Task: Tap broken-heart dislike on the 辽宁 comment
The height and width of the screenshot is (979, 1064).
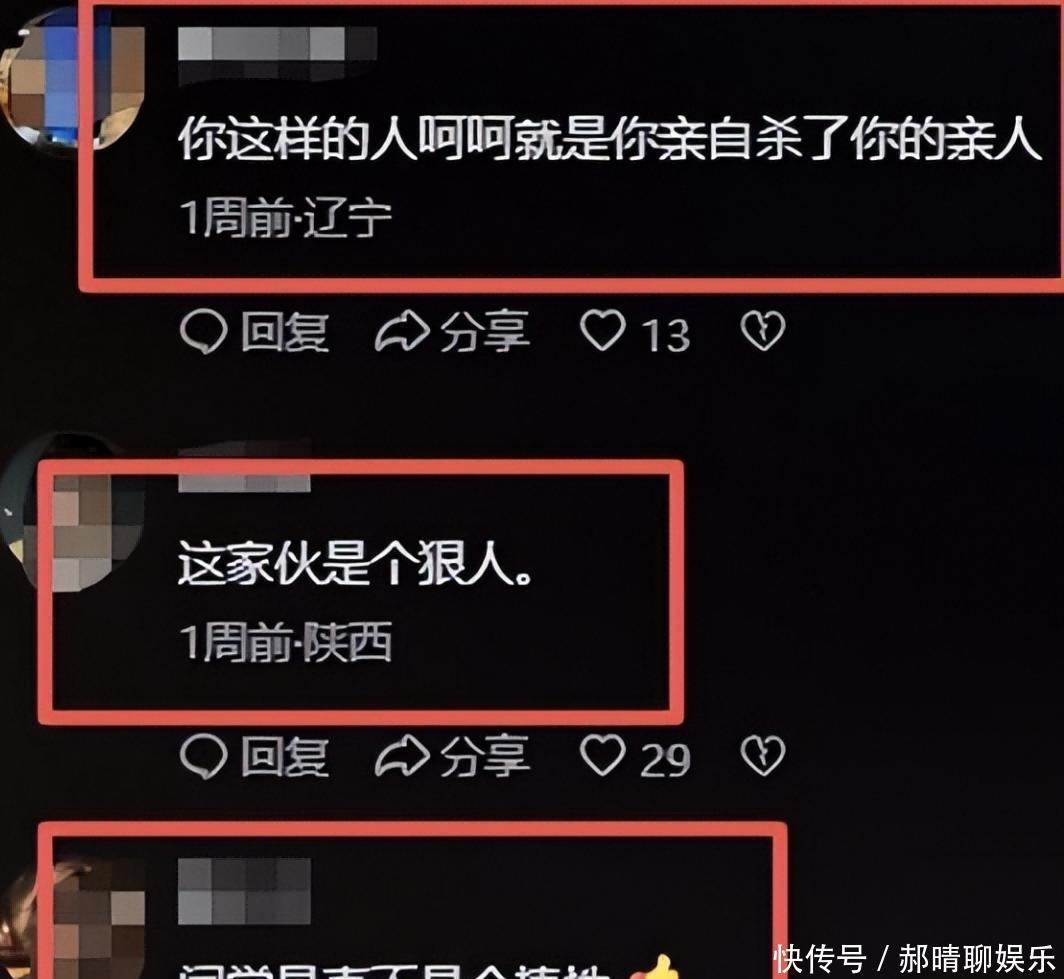Action: pos(763,331)
